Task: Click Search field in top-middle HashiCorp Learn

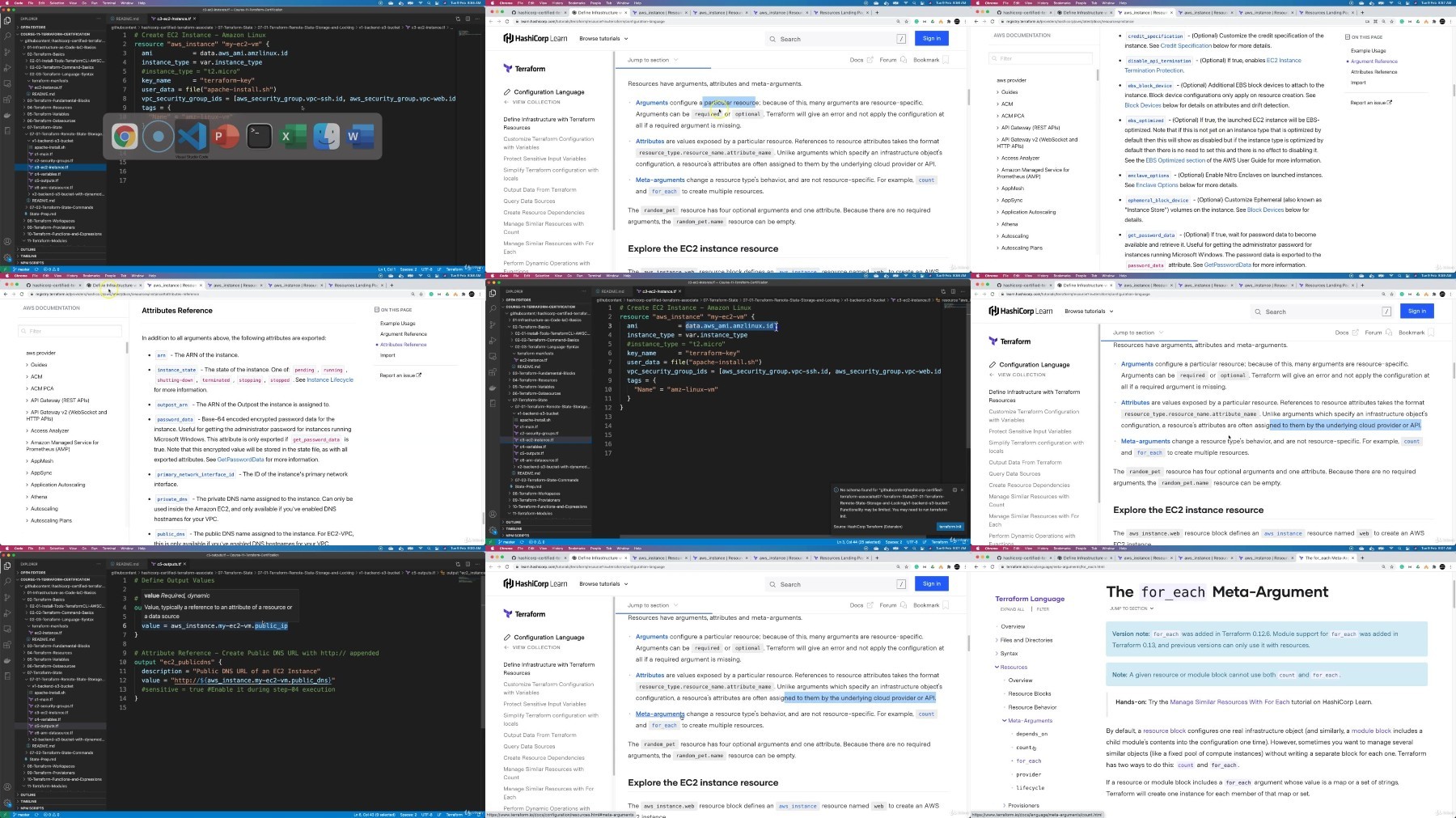Action: [x=837, y=39]
